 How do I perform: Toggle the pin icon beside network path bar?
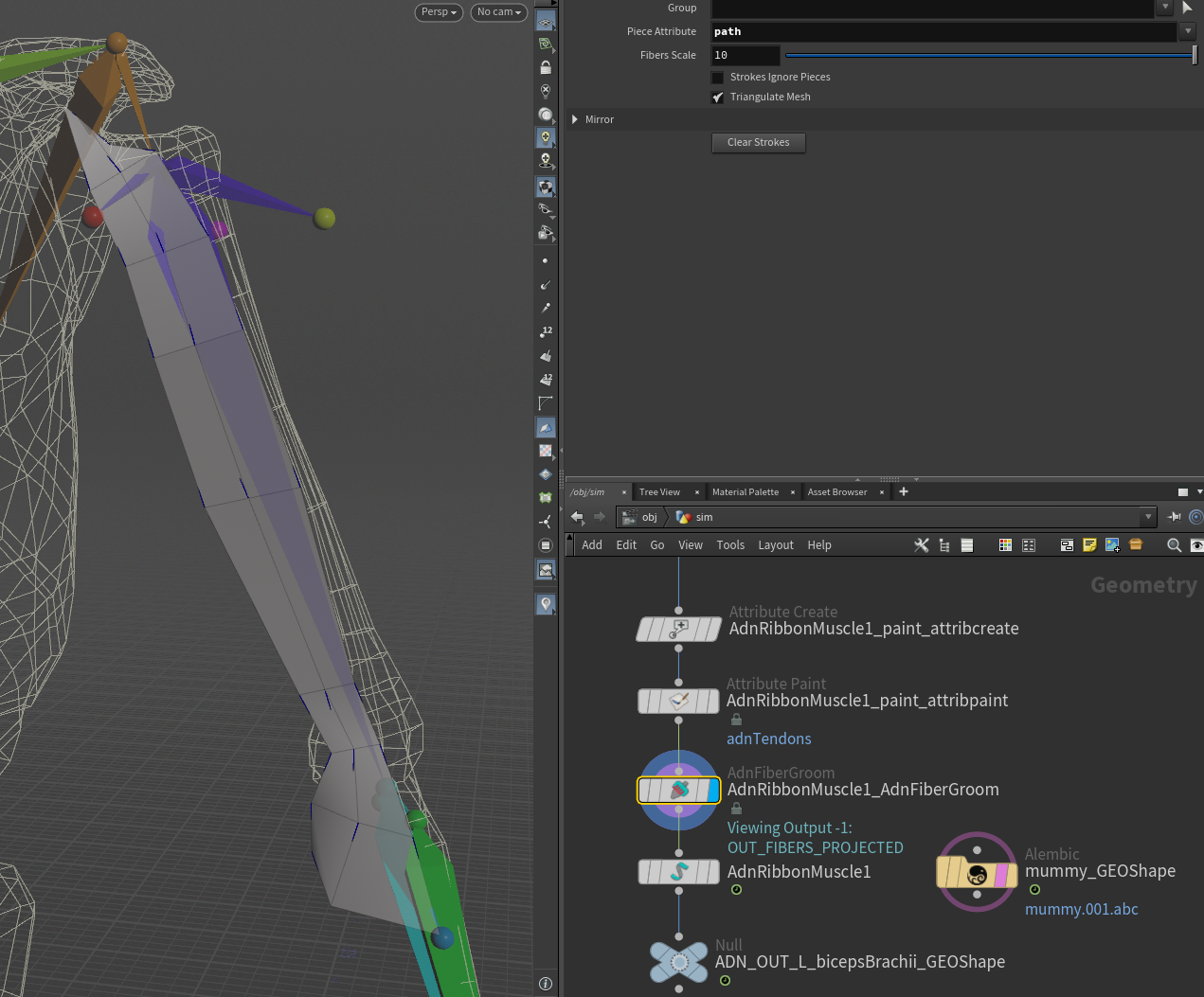[1175, 517]
